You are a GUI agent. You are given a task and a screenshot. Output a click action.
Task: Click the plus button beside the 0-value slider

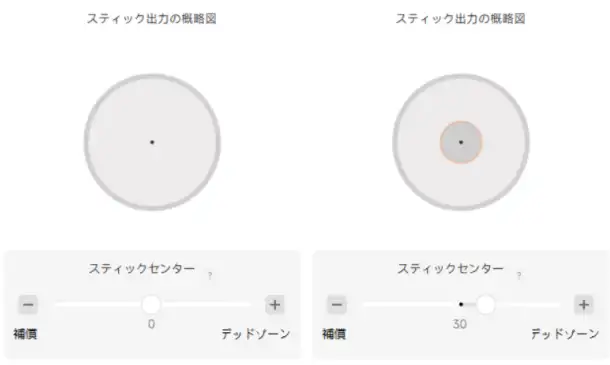click(x=275, y=304)
